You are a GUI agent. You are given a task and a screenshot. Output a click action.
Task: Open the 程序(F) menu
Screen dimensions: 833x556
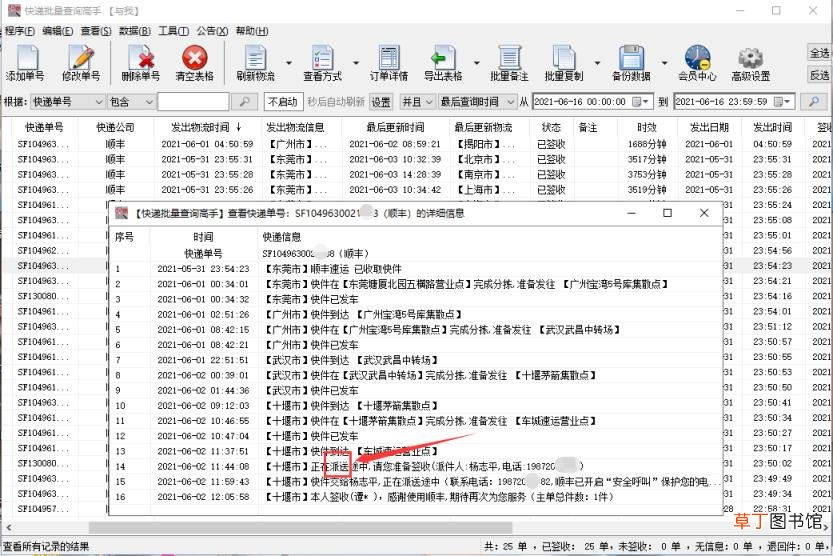pyautogui.click(x=20, y=31)
